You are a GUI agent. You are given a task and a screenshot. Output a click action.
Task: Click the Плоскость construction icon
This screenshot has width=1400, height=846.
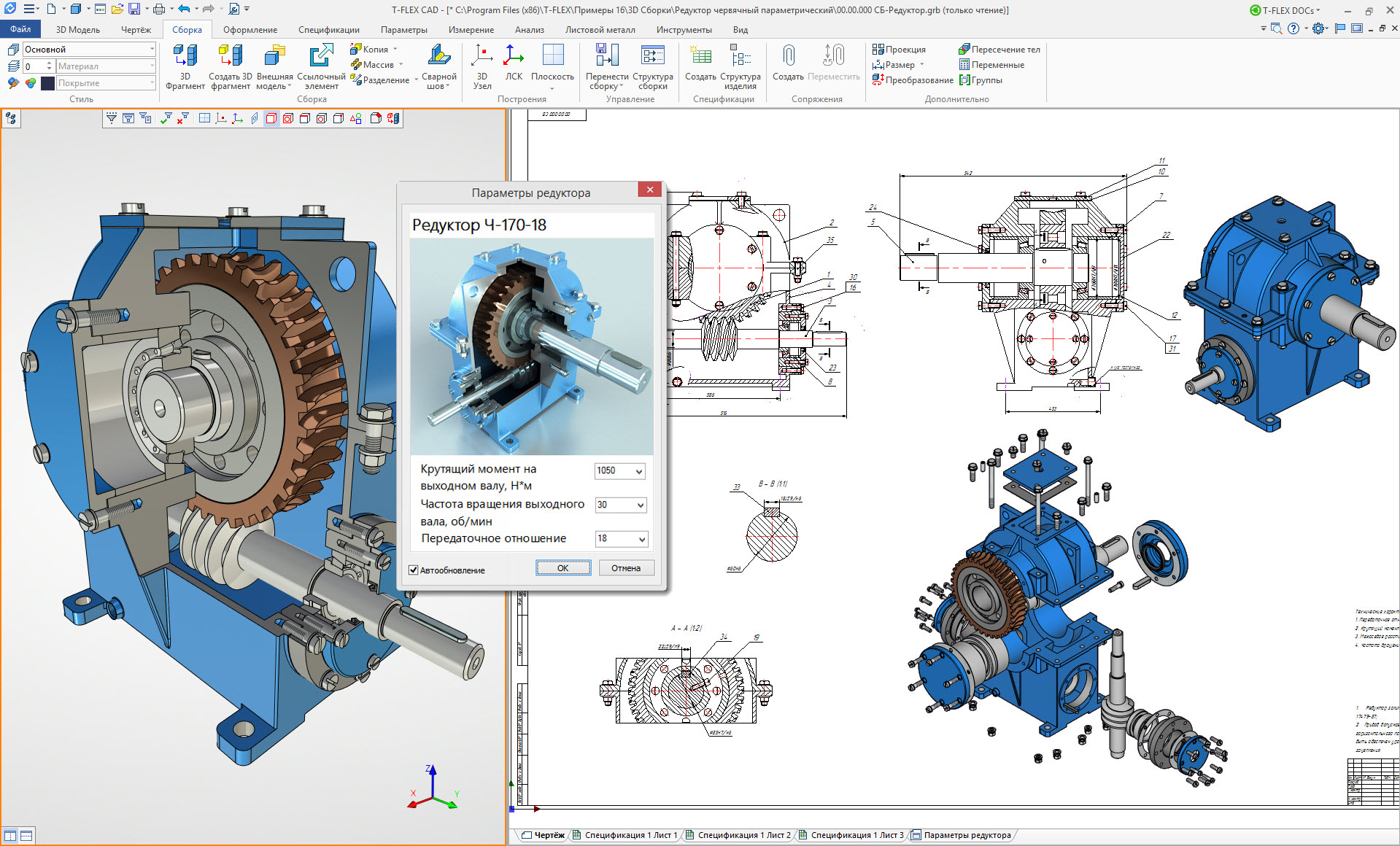552,57
